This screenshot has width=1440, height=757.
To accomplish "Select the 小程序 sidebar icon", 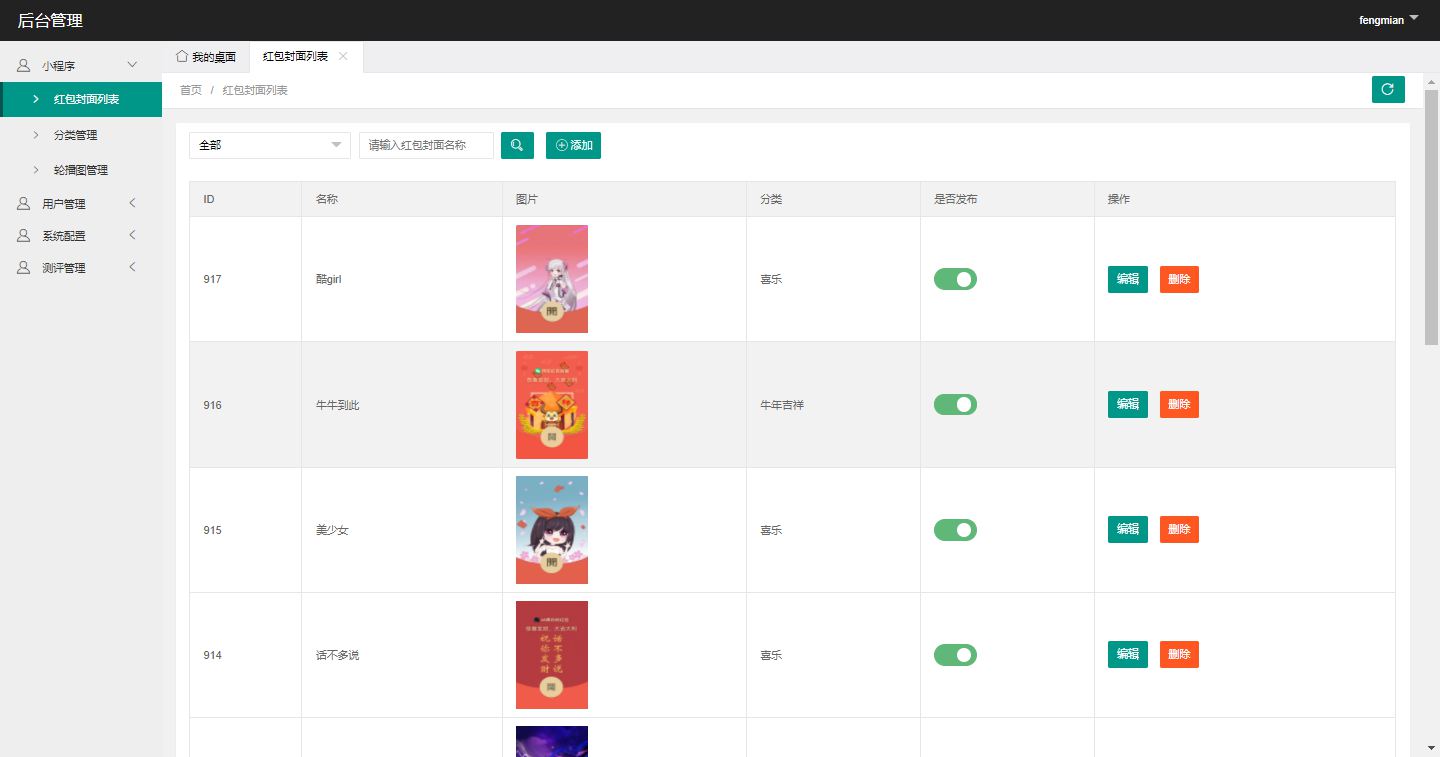I will tap(22, 64).
